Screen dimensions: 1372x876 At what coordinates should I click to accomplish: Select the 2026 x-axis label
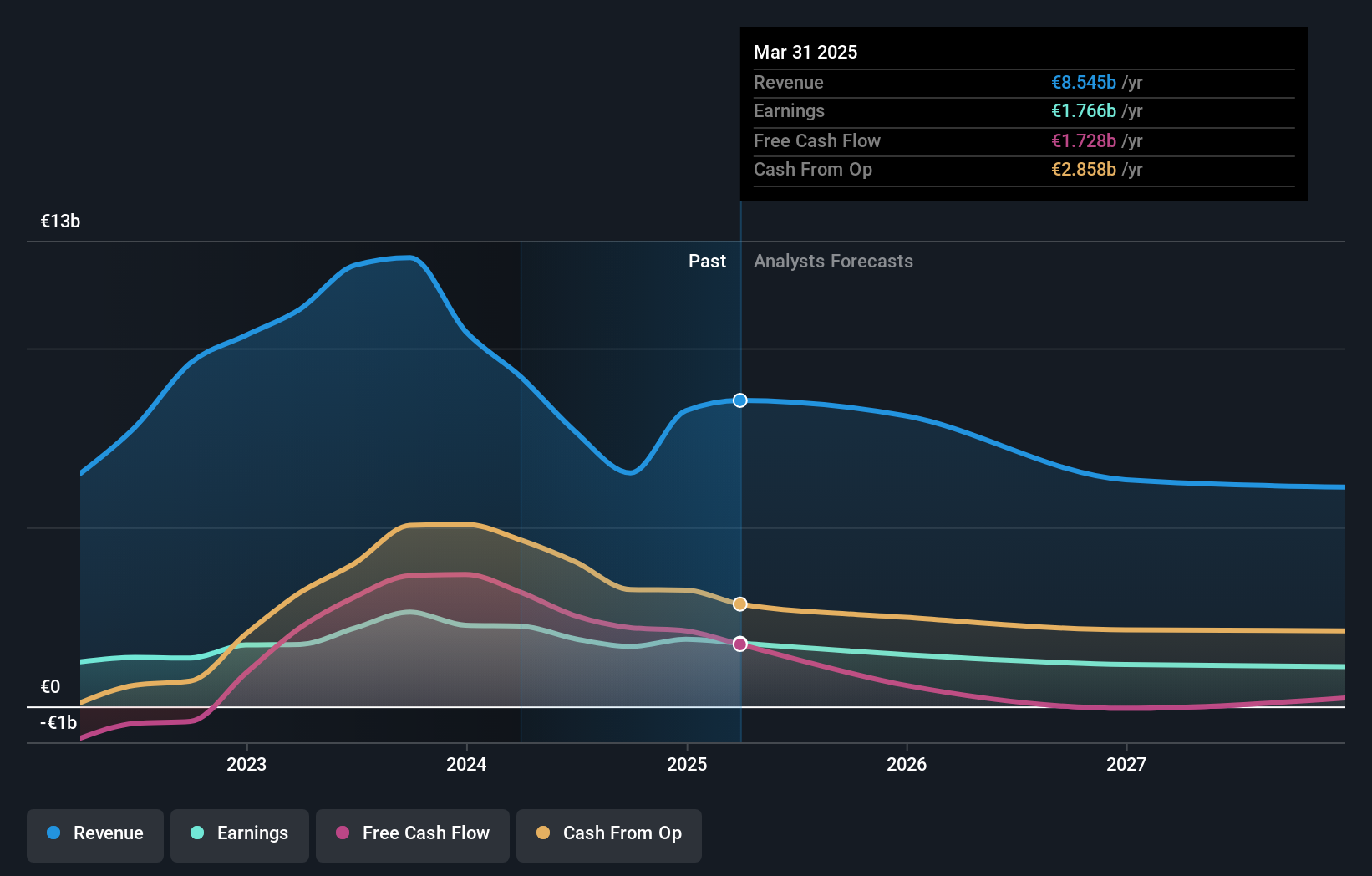click(907, 764)
